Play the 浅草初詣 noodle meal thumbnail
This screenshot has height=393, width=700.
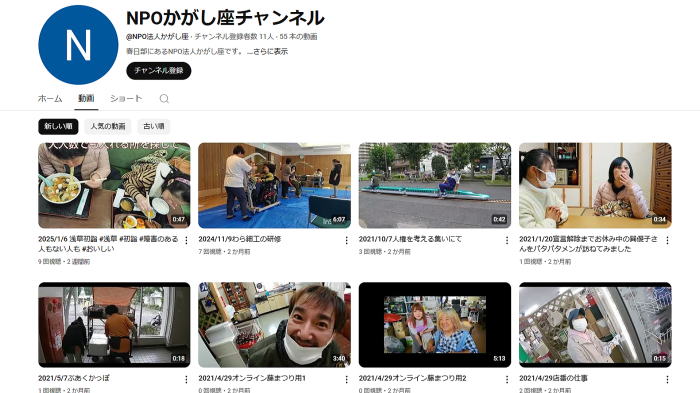[x=114, y=185]
